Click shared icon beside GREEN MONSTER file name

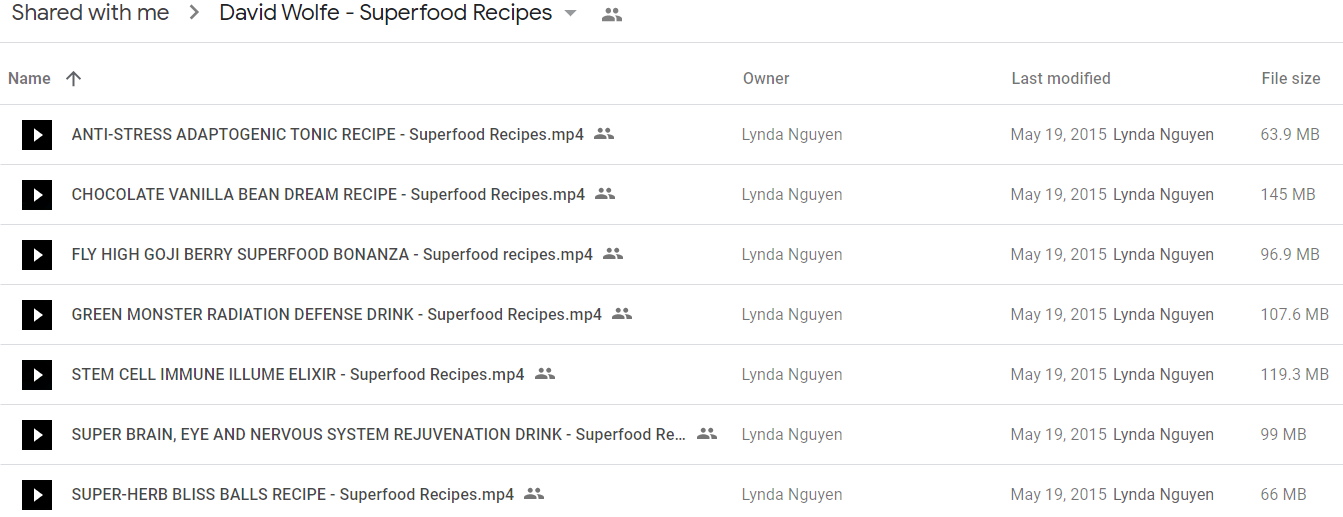[622, 314]
